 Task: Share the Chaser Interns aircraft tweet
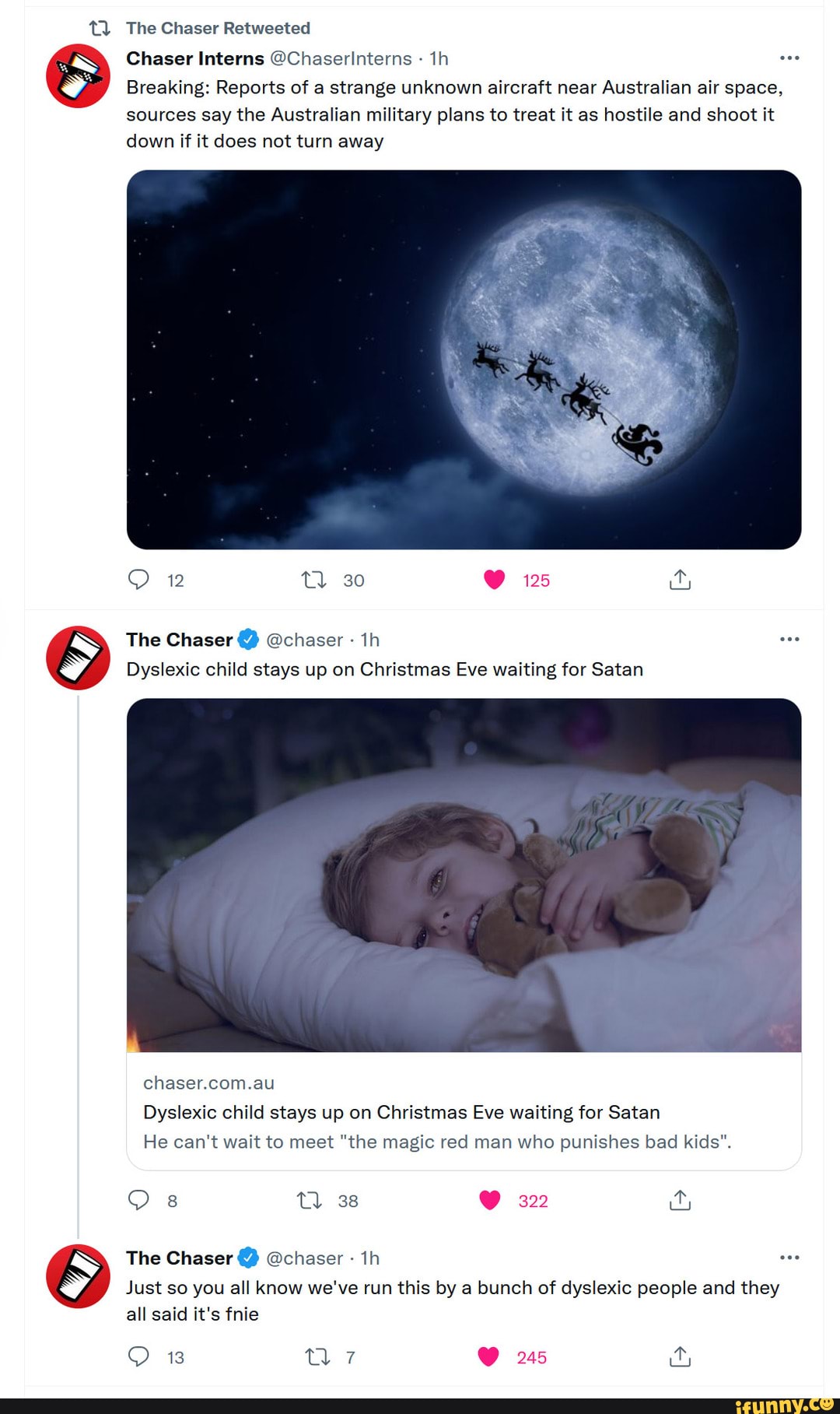point(680,580)
